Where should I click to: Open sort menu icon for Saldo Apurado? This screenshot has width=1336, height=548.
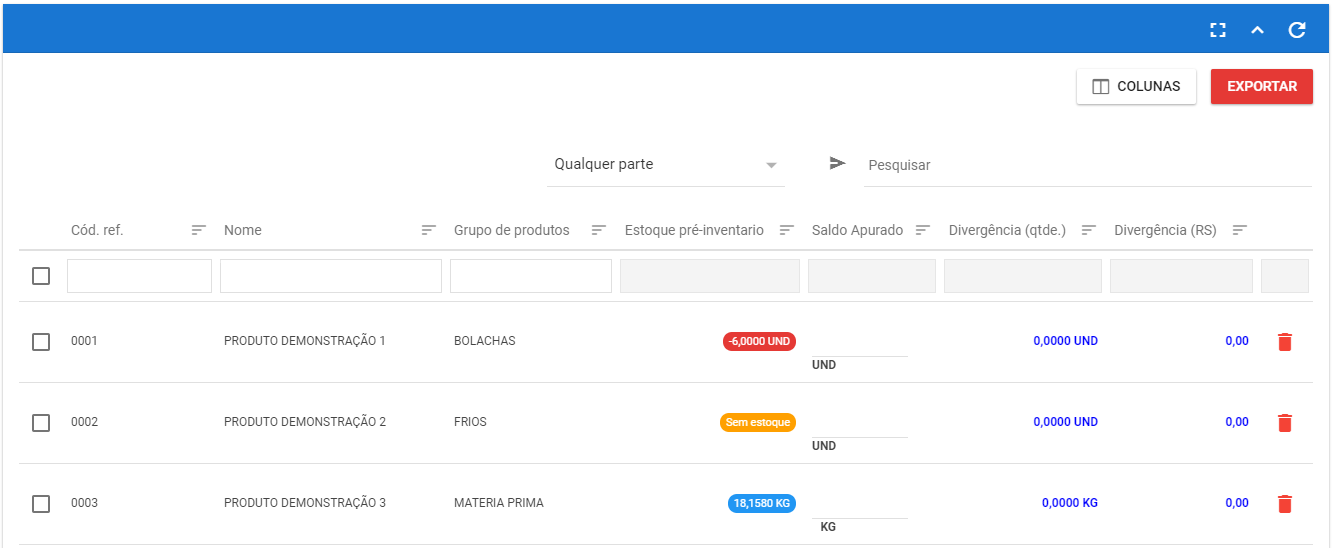tap(923, 230)
